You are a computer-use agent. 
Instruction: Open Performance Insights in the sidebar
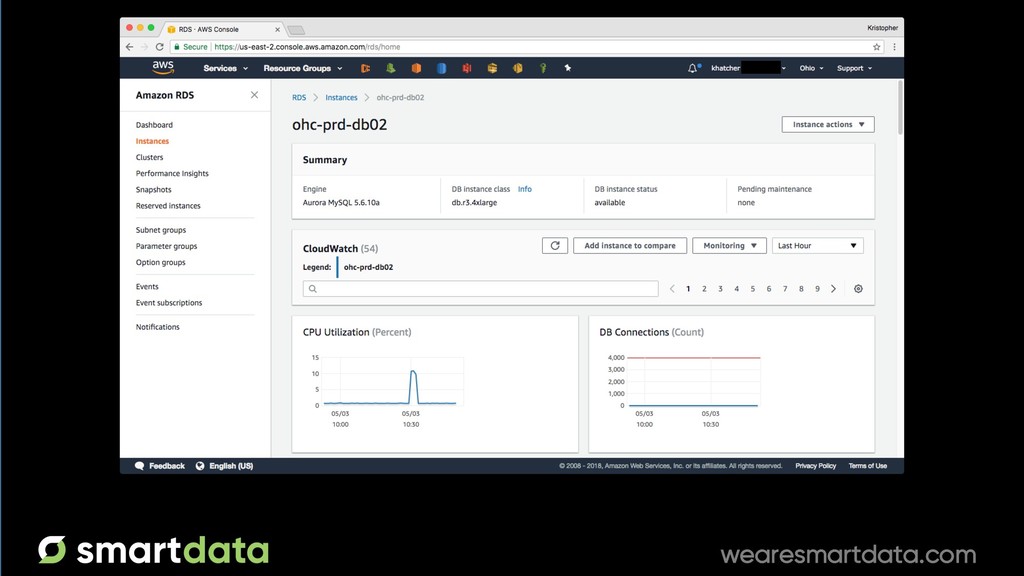coord(172,174)
